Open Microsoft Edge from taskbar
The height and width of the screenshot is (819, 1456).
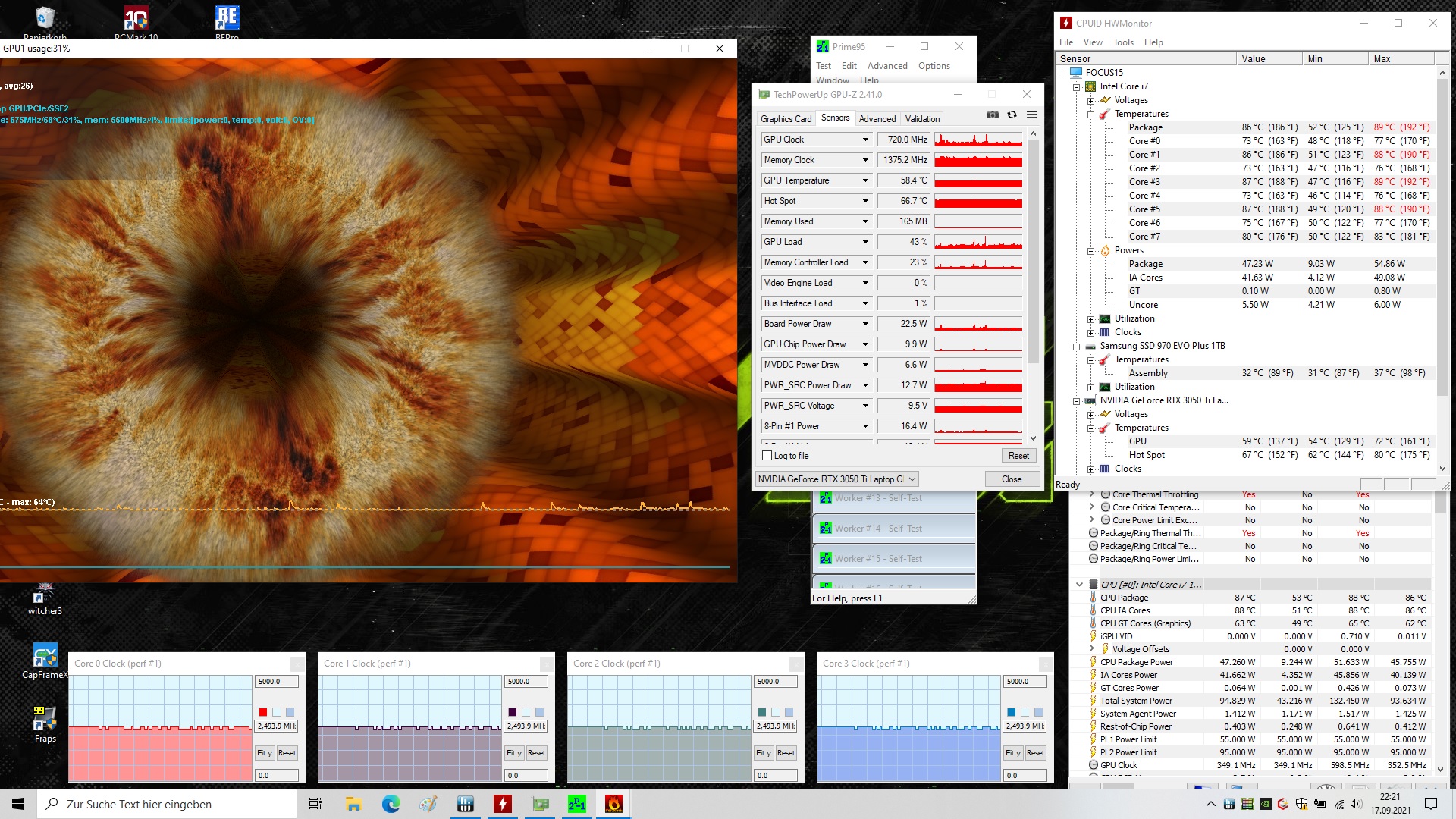(391, 804)
